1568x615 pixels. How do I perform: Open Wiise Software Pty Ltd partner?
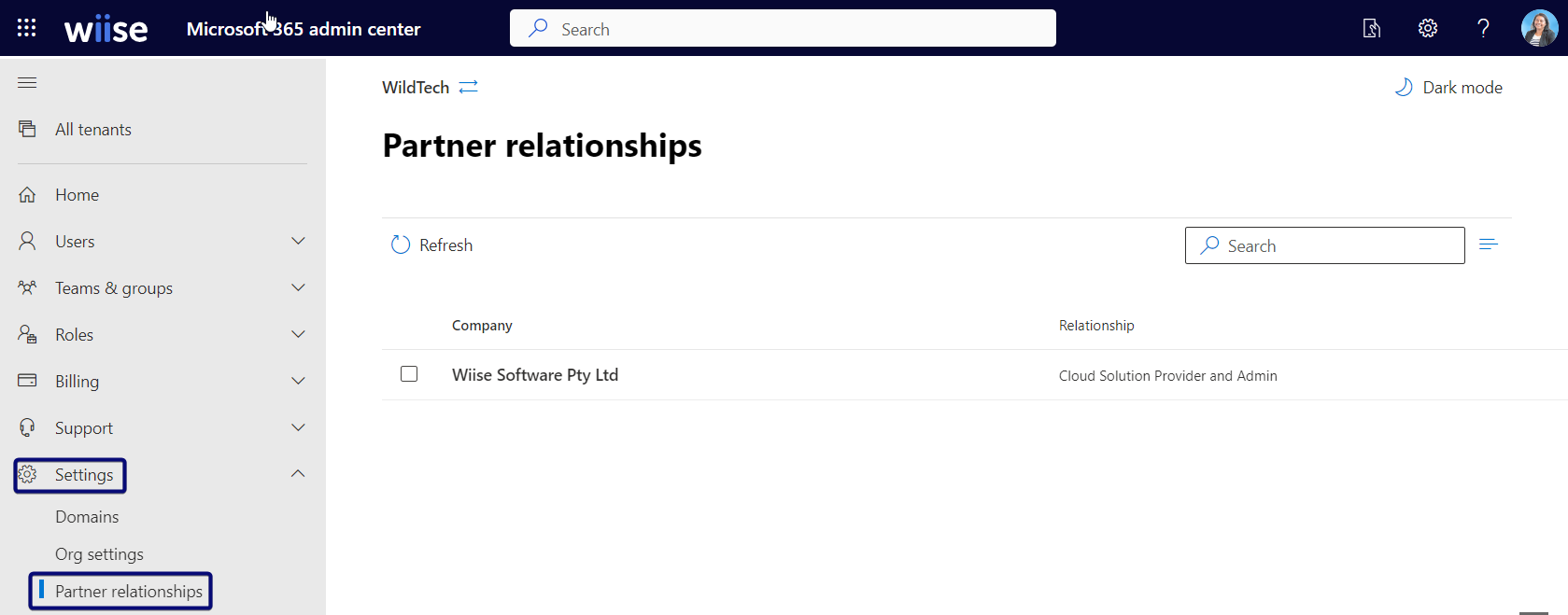pyautogui.click(x=535, y=375)
